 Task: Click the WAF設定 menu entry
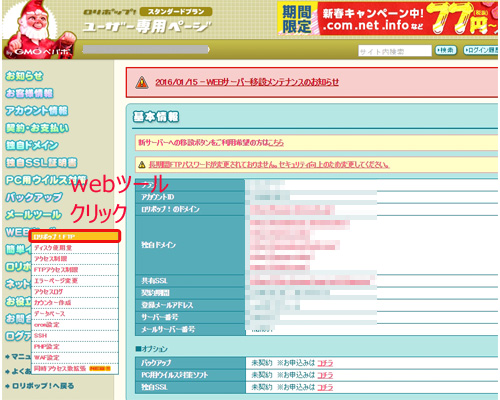[x=75, y=357]
